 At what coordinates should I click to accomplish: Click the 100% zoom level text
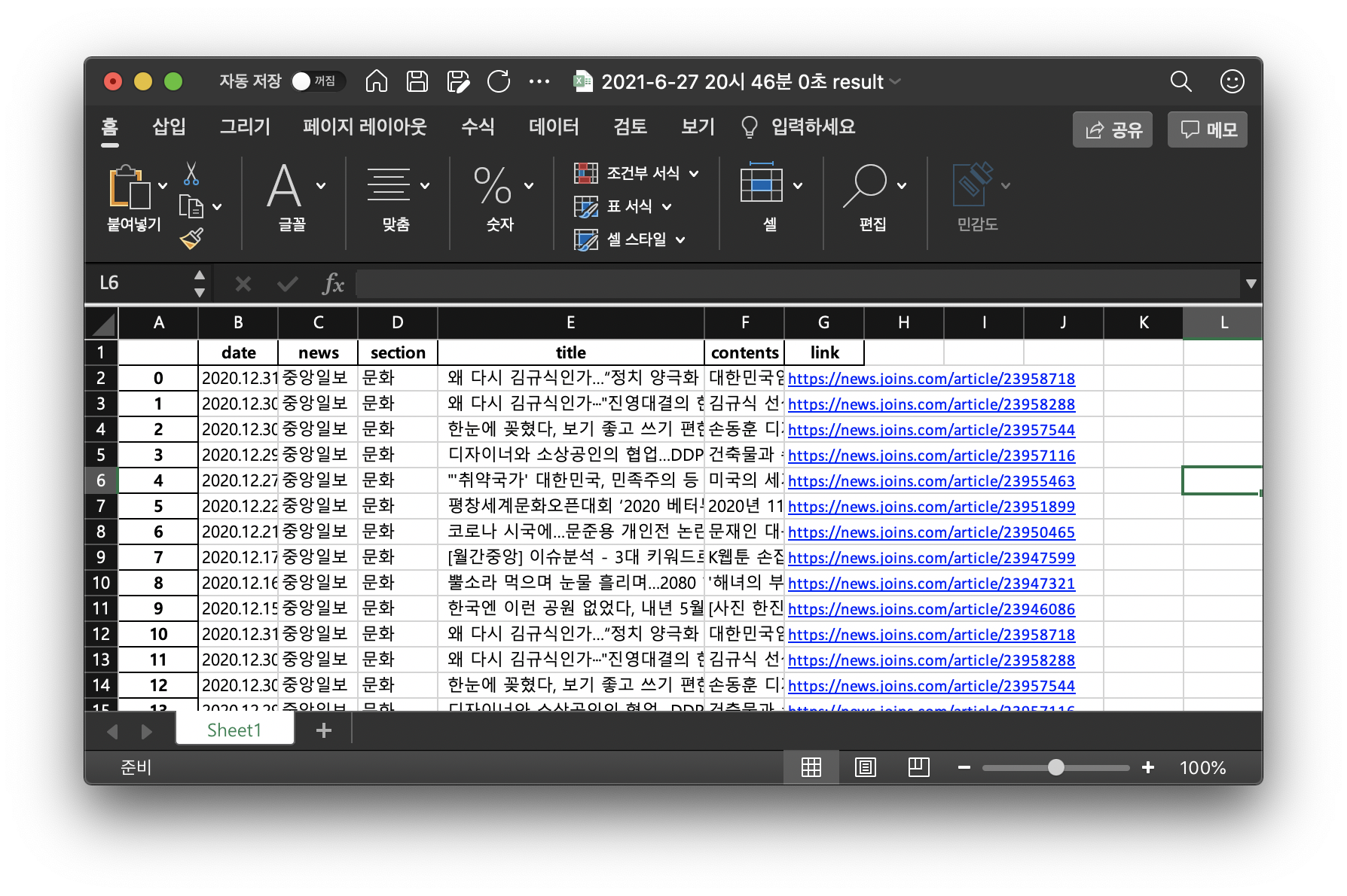coord(1202,768)
